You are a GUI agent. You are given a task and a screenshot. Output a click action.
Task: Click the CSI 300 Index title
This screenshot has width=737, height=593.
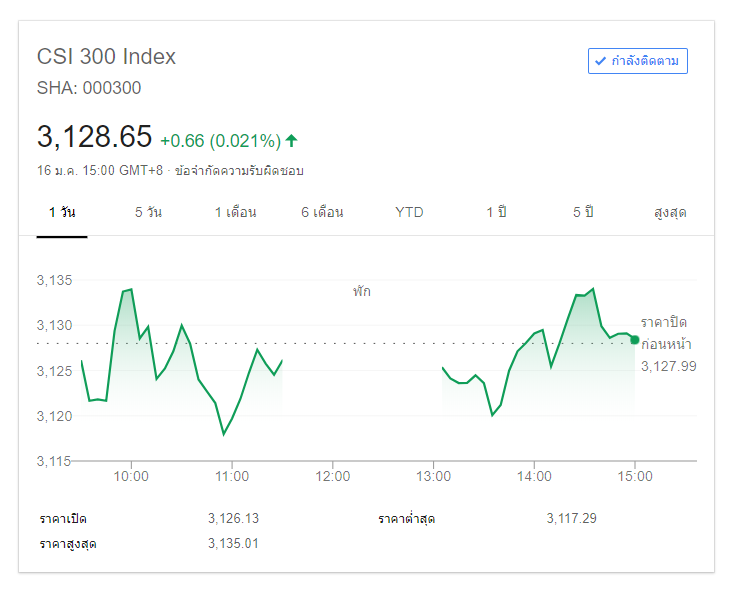point(106,57)
